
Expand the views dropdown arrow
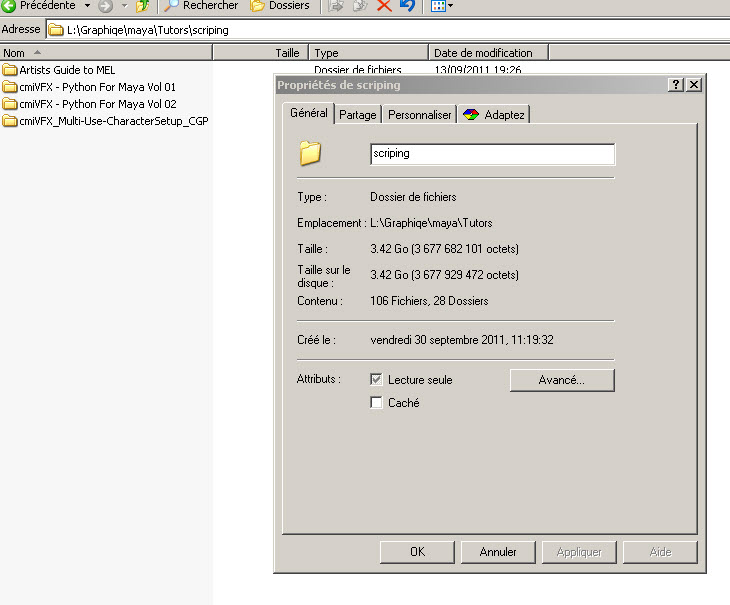point(450,6)
